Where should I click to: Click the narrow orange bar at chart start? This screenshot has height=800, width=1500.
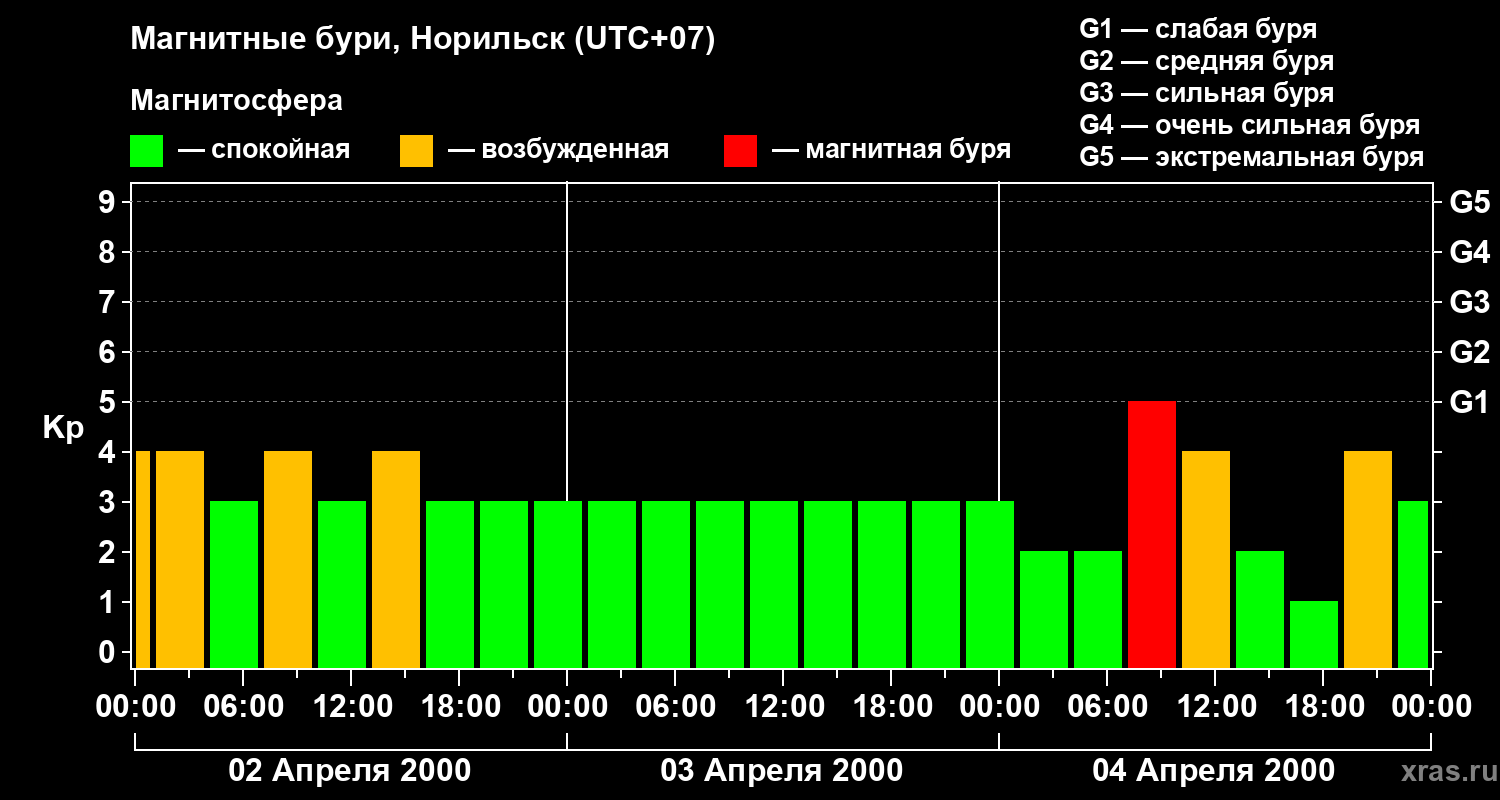coord(142,559)
